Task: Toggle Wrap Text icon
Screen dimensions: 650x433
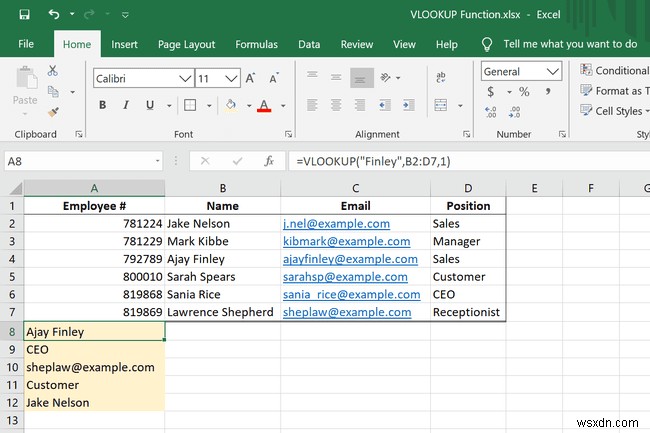Action: pos(441,77)
